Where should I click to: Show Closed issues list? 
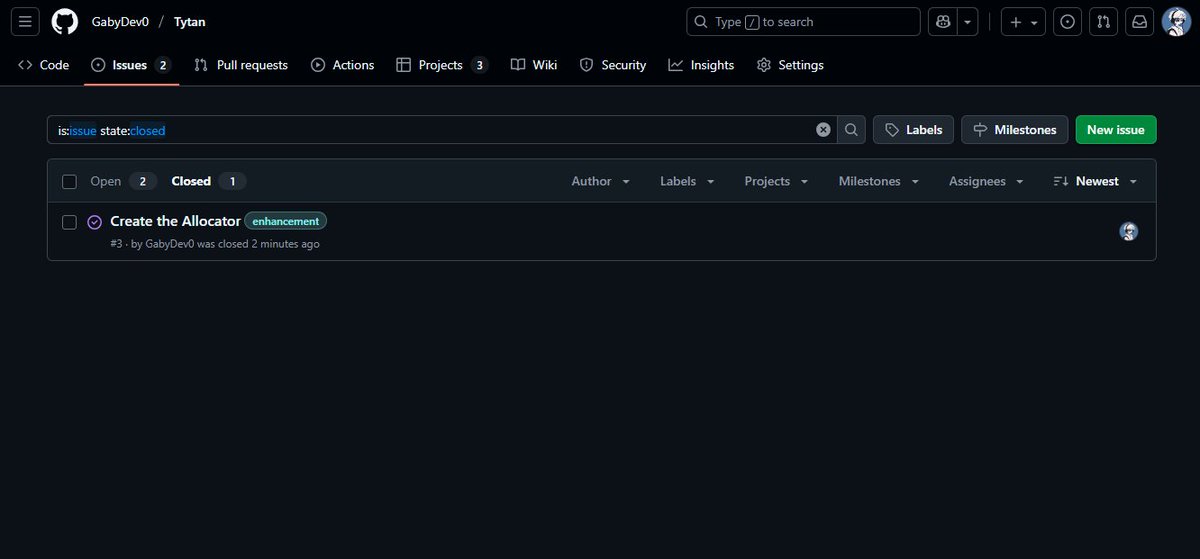pos(208,181)
